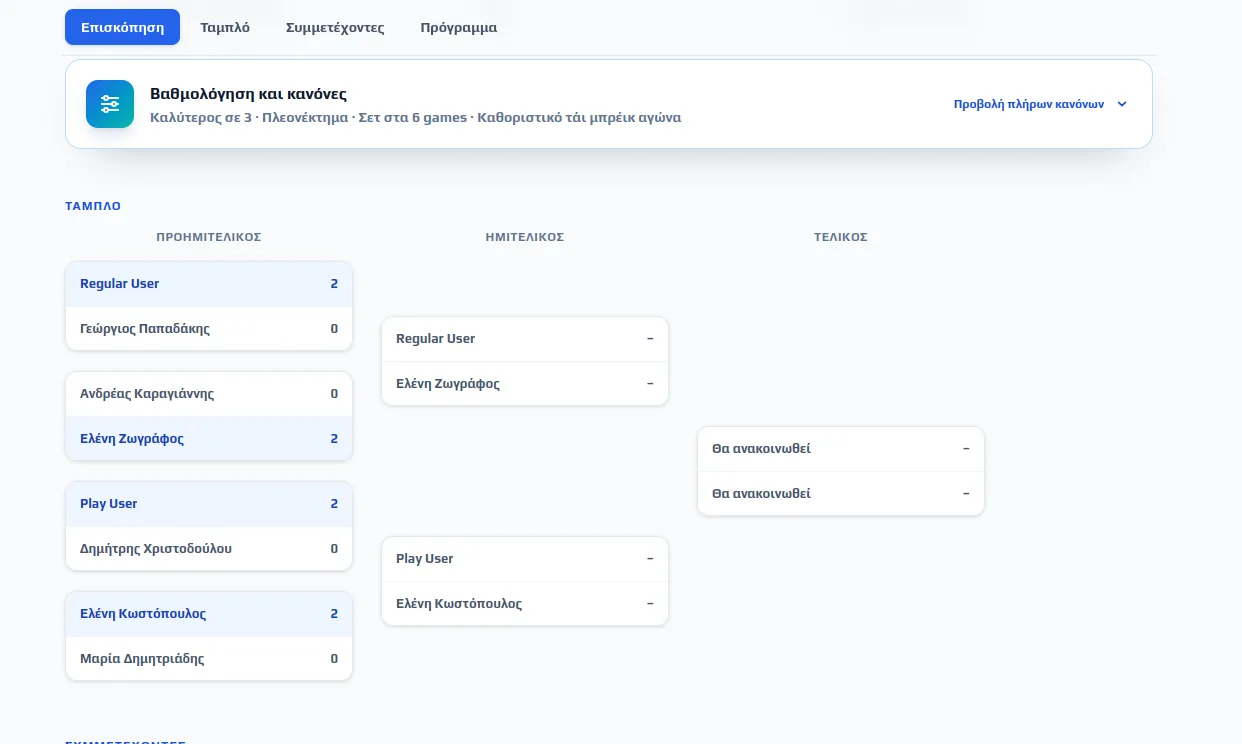Switch to the Επισκόπηση tab

pos(122,27)
